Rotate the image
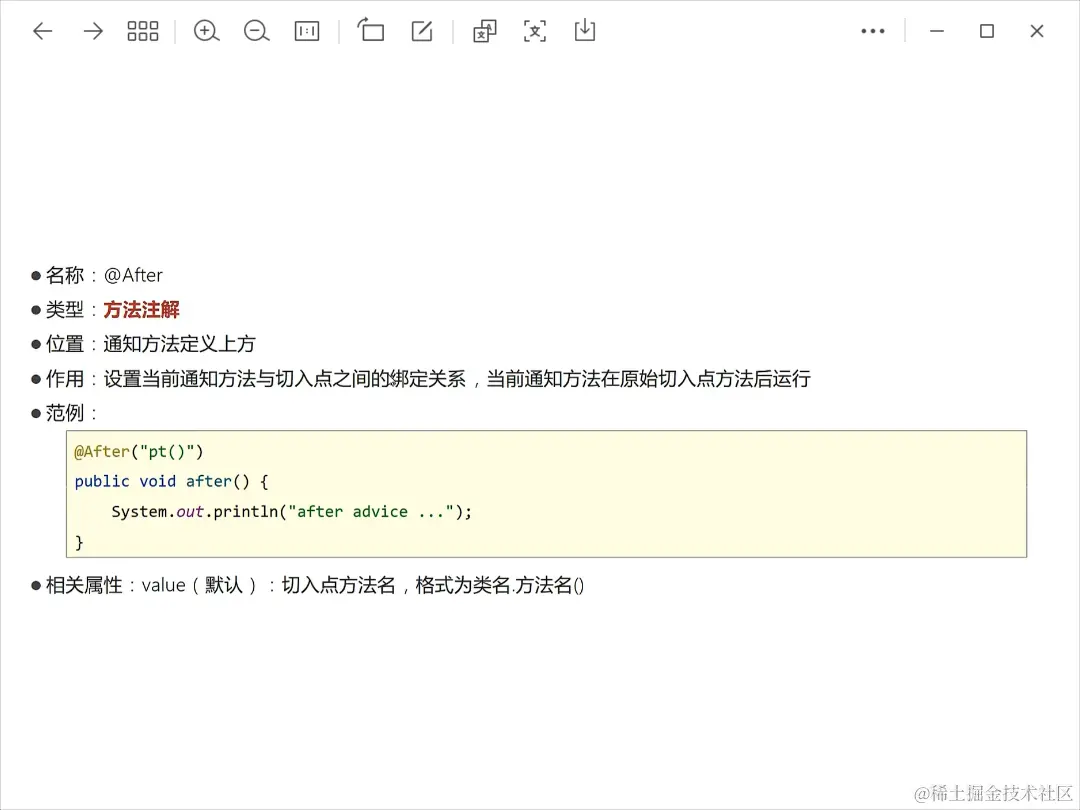This screenshot has width=1080, height=810. (371, 30)
